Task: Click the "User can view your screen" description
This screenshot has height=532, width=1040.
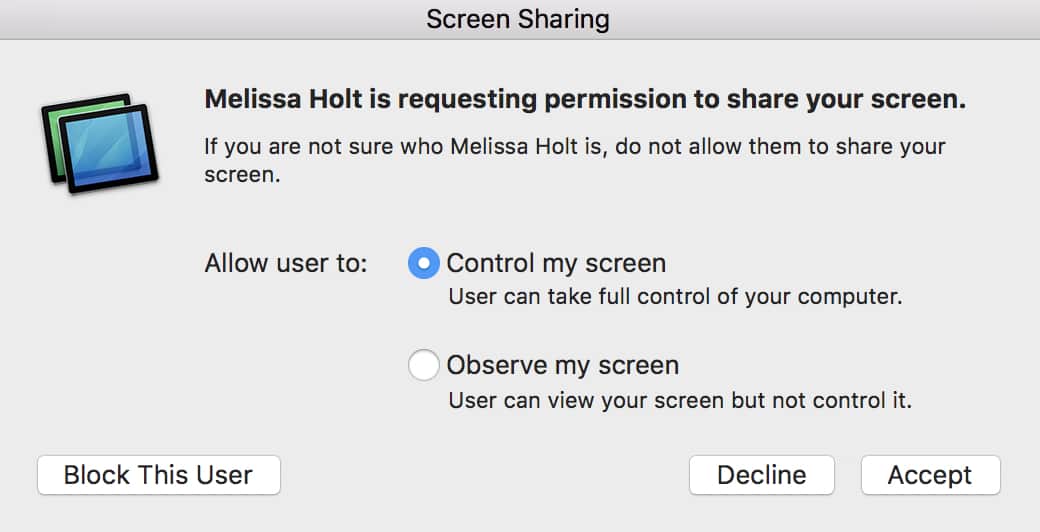Action: 680,401
